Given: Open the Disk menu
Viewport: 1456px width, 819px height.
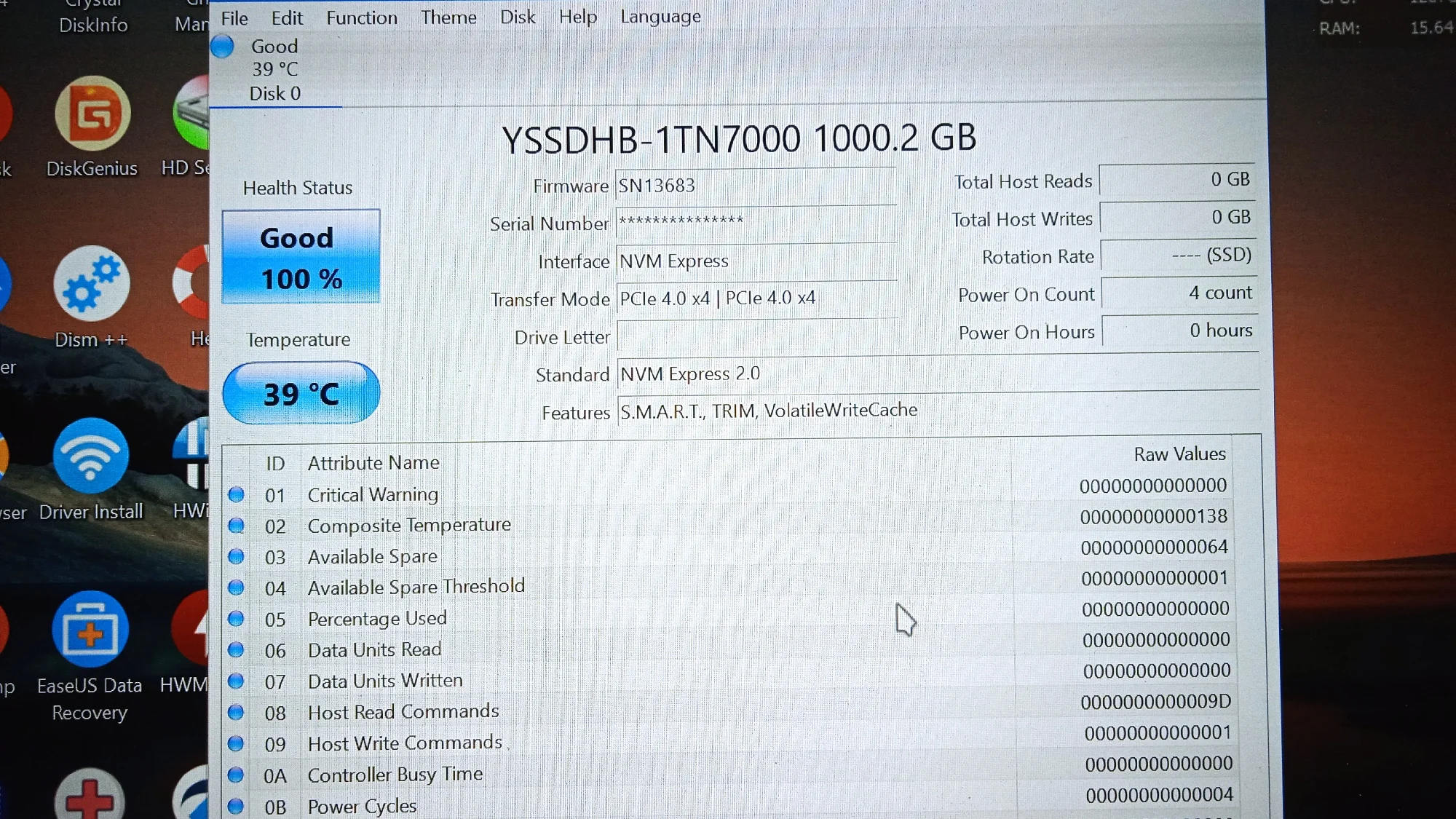Looking at the screenshot, I should pyautogui.click(x=518, y=16).
